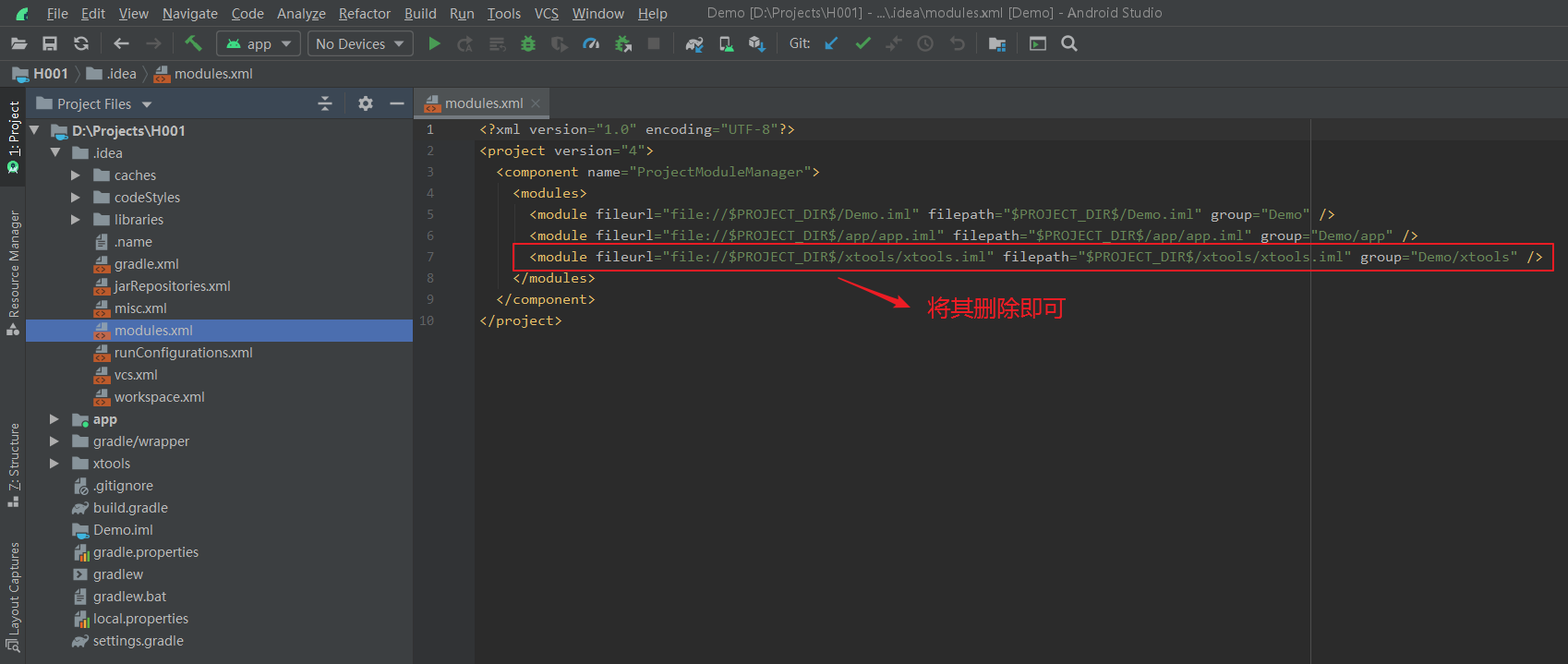This screenshot has height=664, width=1568.
Task: Open the Tools menu
Action: point(504,13)
